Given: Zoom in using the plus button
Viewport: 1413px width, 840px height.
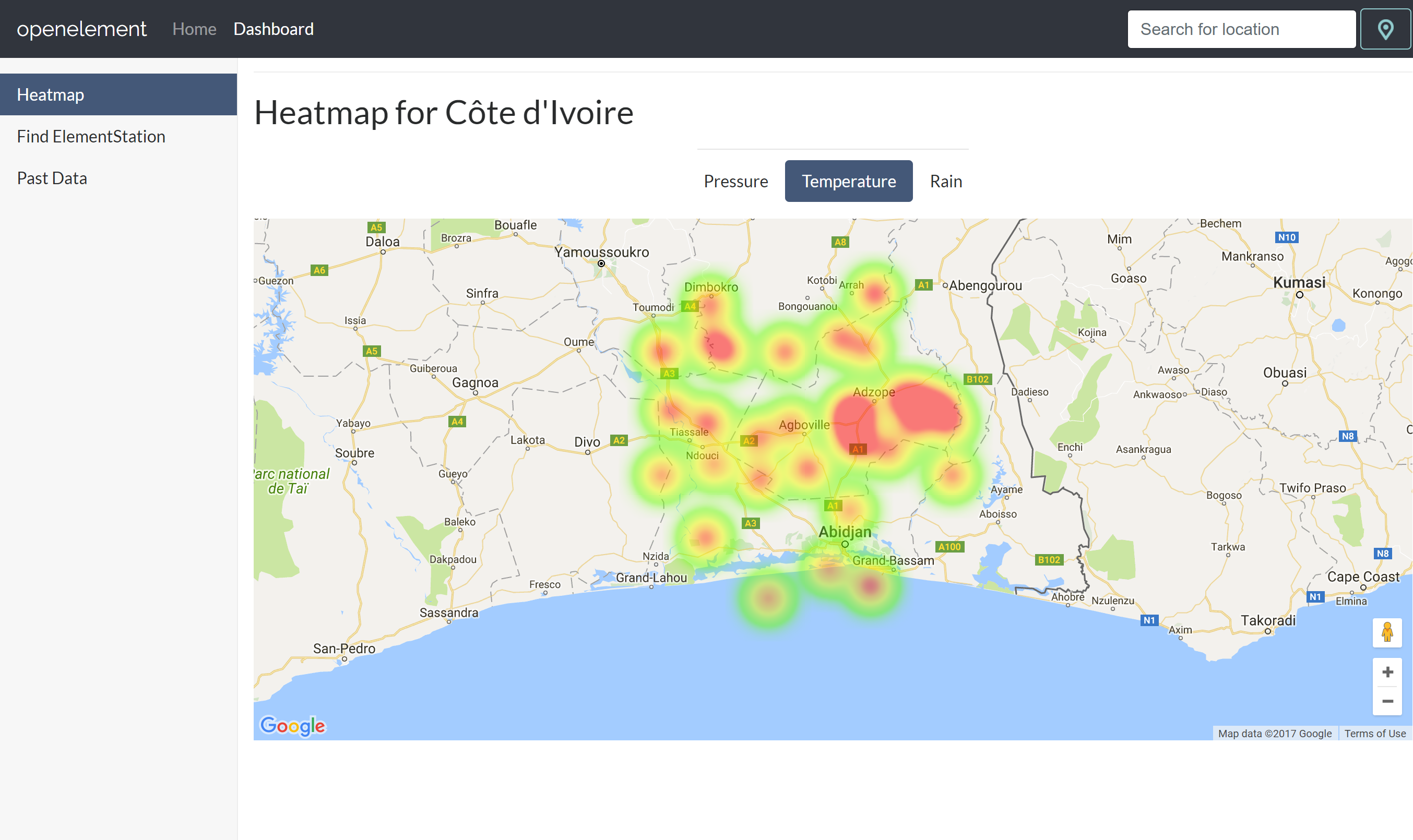Looking at the screenshot, I should click(1387, 672).
